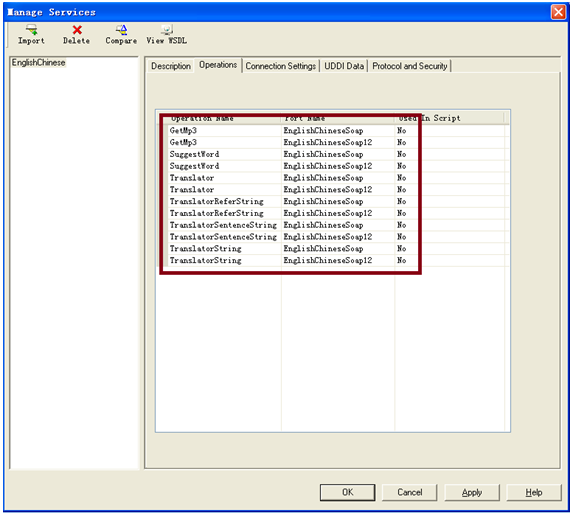Open the Compare tool icon
The width and height of the screenshot is (575, 516).
pyautogui.click(x=121, y=29)
